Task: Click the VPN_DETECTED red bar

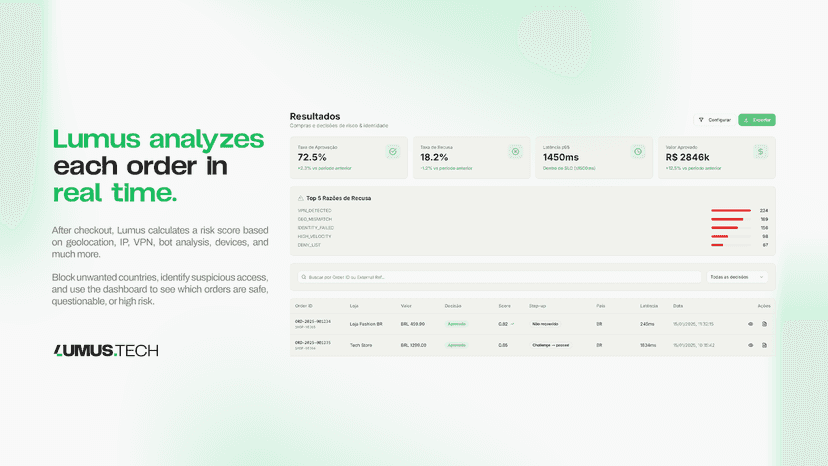Action: tap(731, 210)
